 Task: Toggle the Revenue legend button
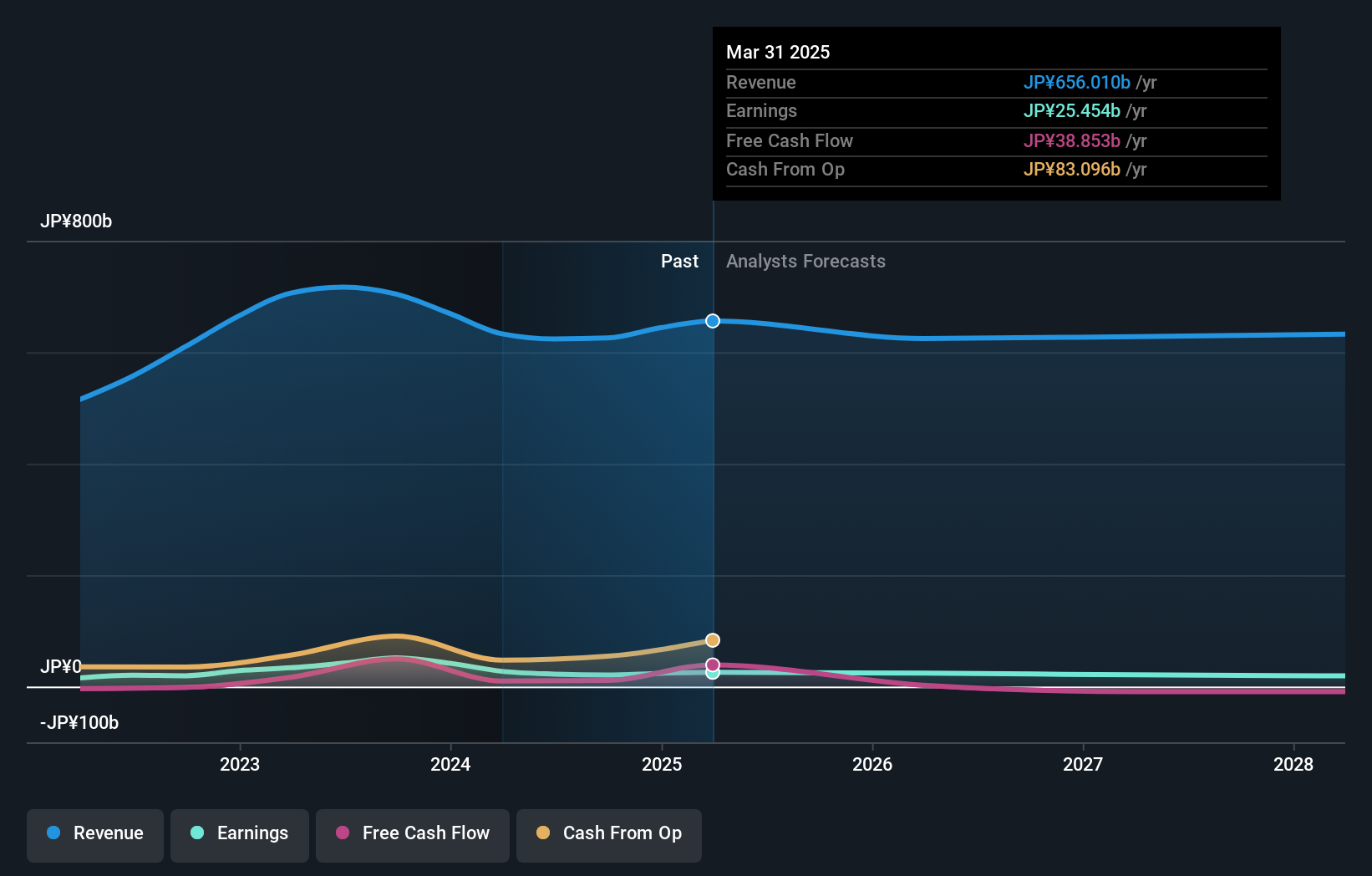[95, 835]
